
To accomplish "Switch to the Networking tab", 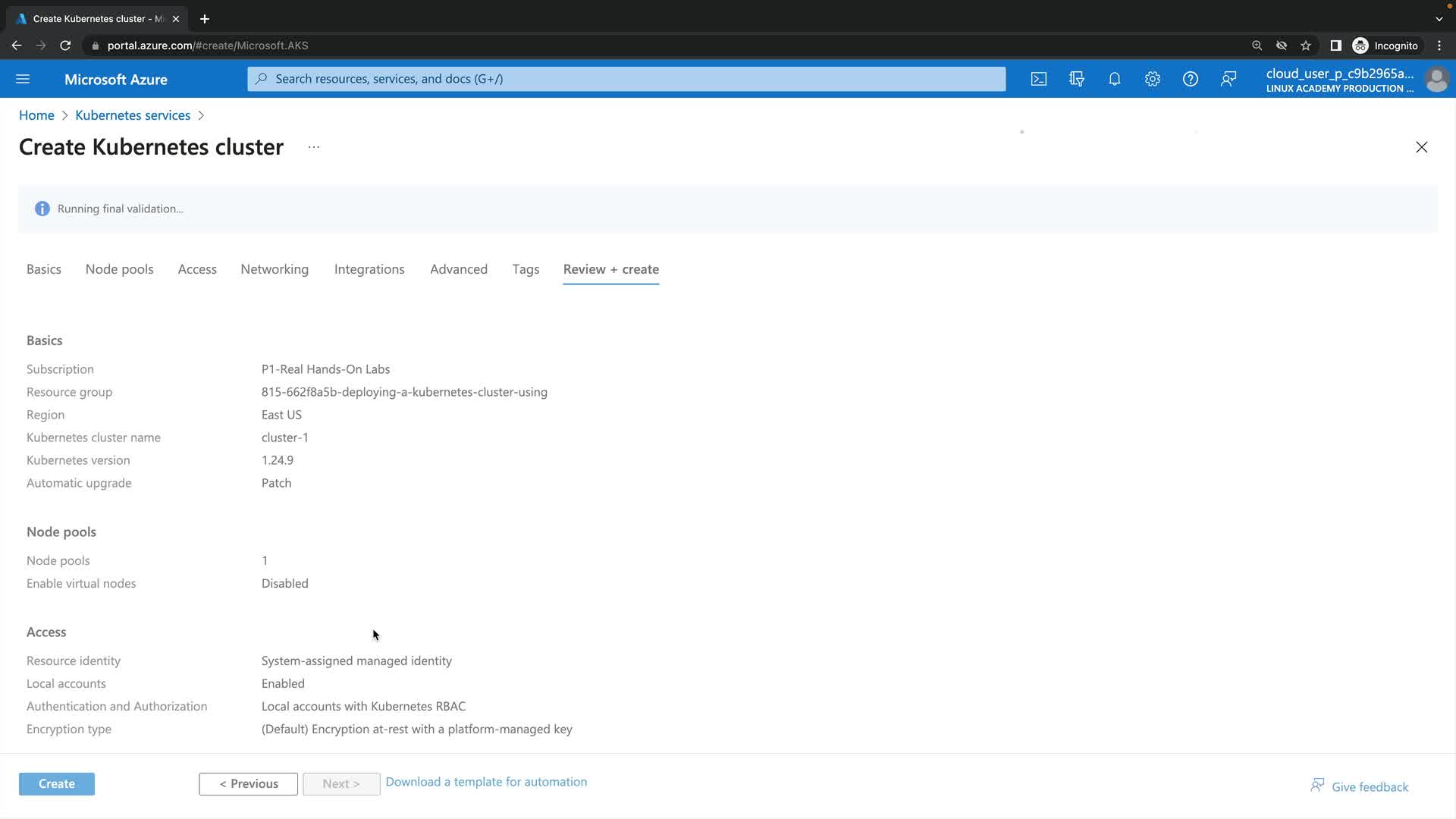I will click(x=275, y=269).
